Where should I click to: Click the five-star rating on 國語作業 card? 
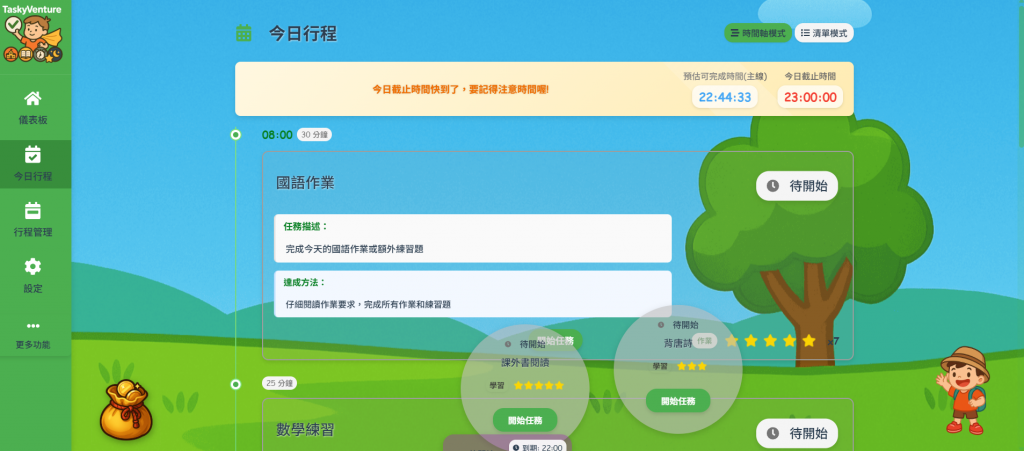coord(771,341)
